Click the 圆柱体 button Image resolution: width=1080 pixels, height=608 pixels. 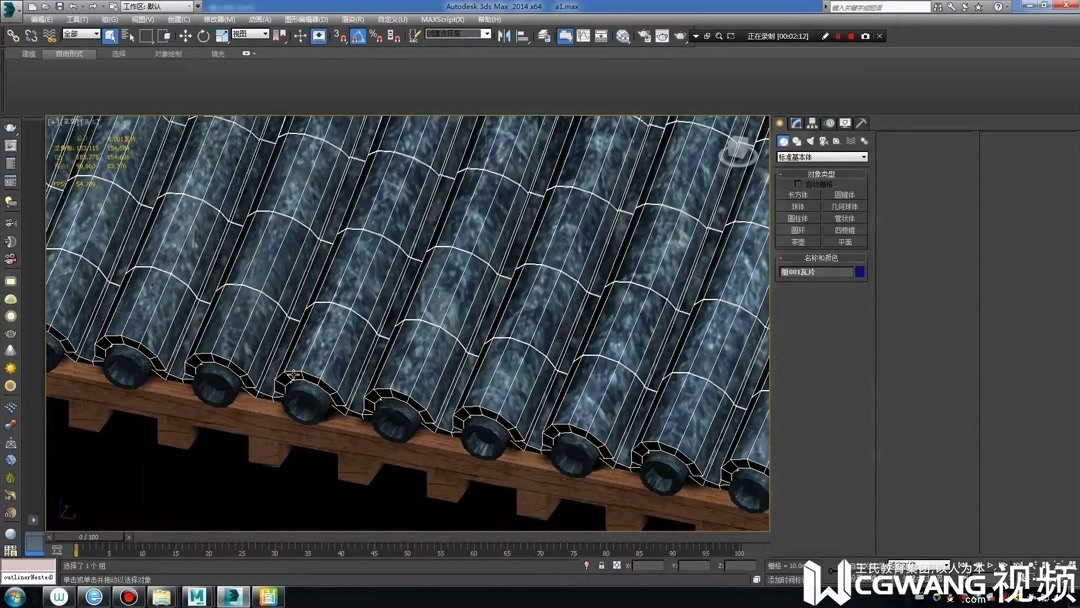(x=798, y=219)
